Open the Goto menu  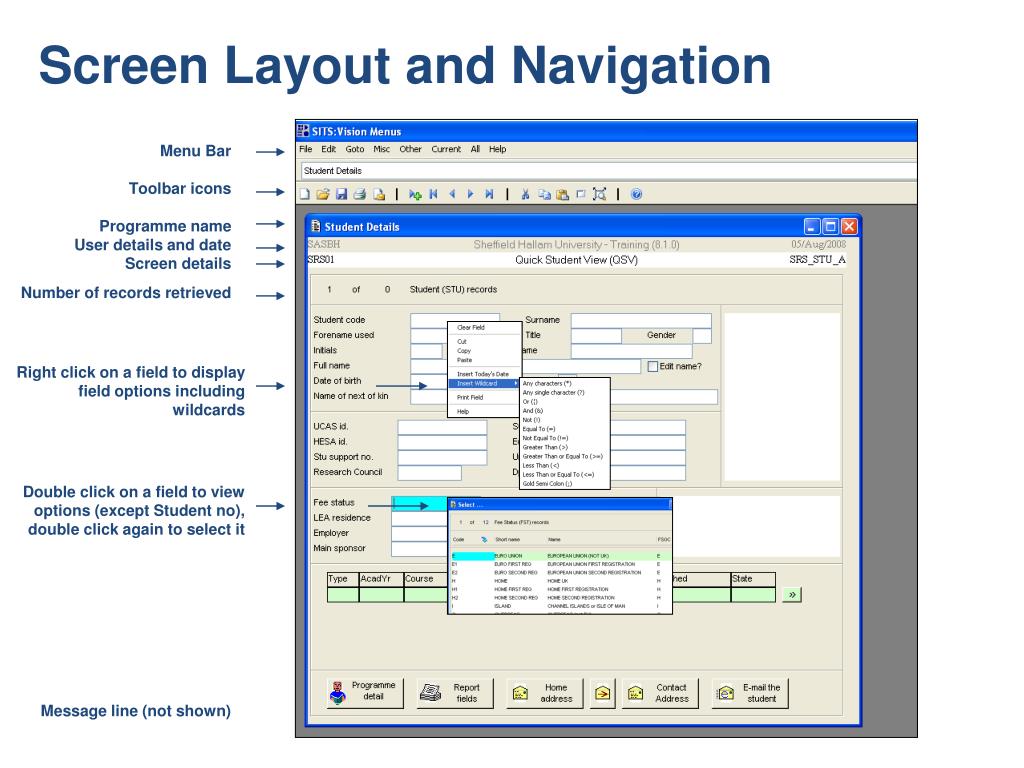tap(355, 149)
